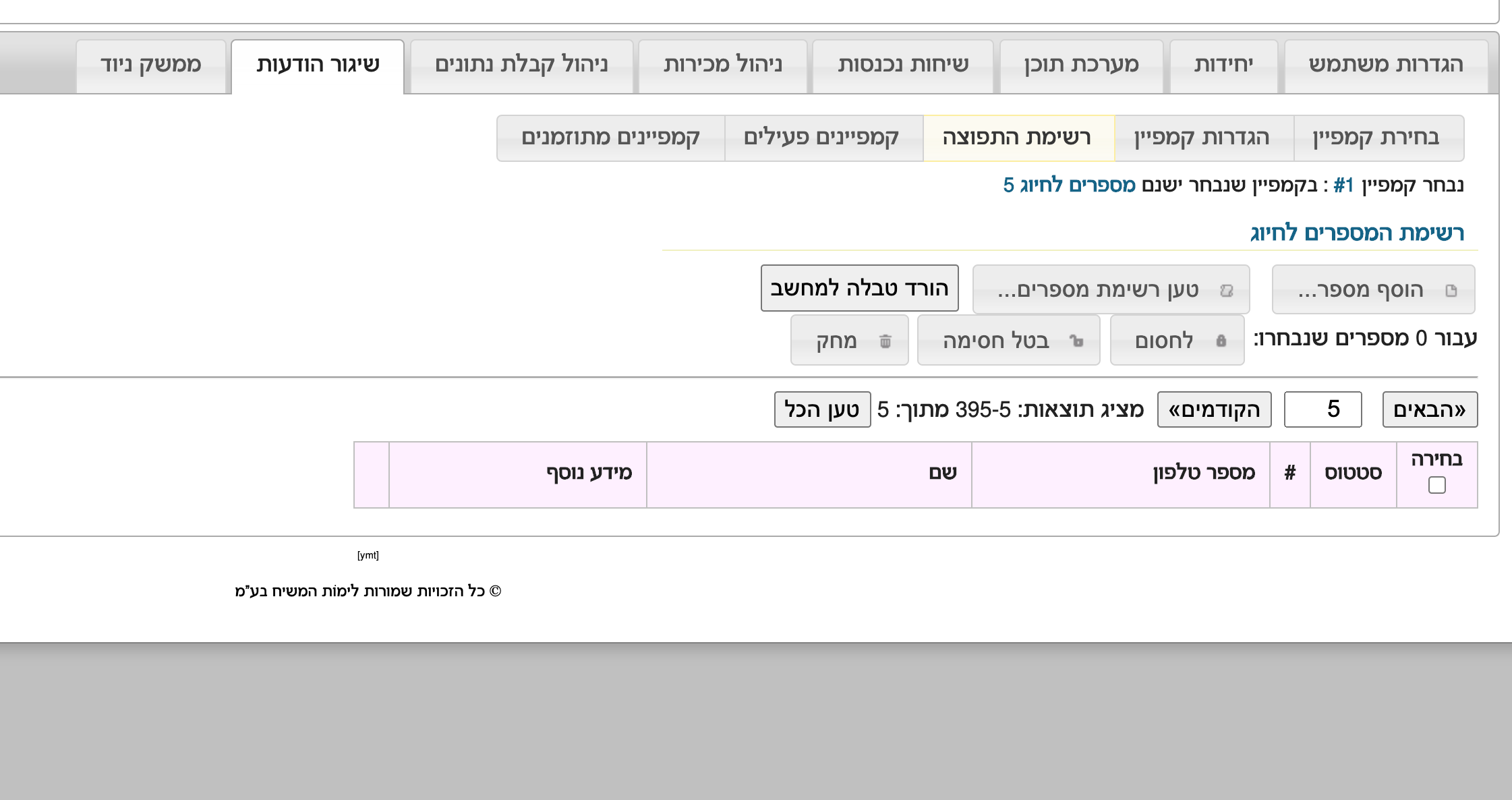Open the ניהול קבלת נתונים tab

coord(521,65)
